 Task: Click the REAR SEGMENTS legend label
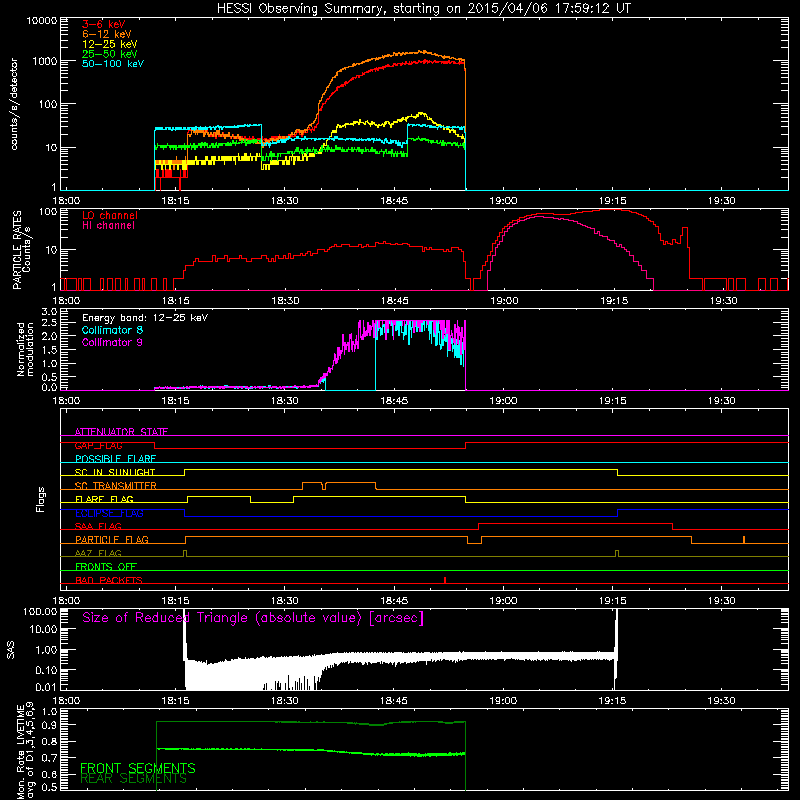pos(134,779)
